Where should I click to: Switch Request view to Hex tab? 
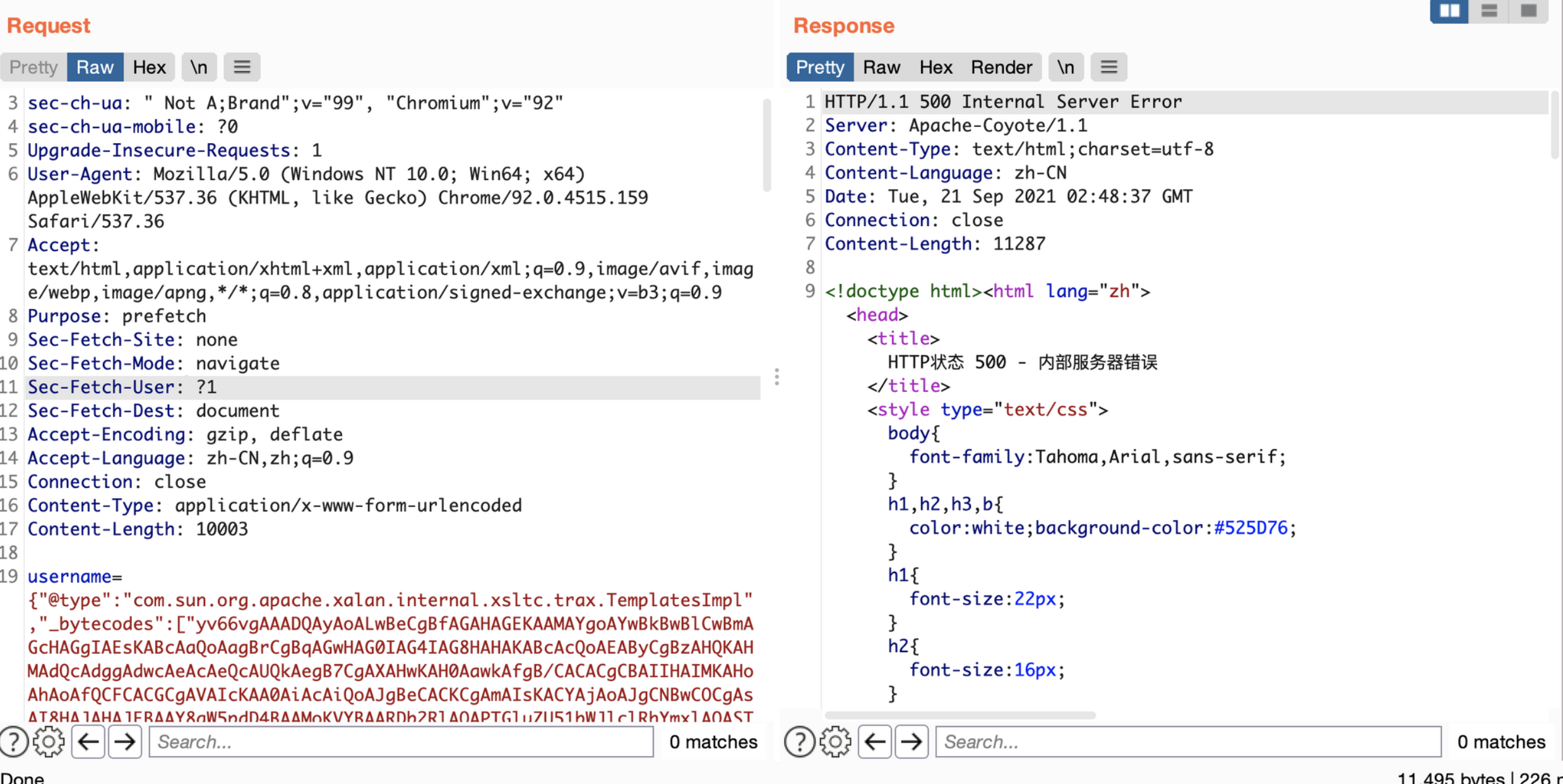149,67
